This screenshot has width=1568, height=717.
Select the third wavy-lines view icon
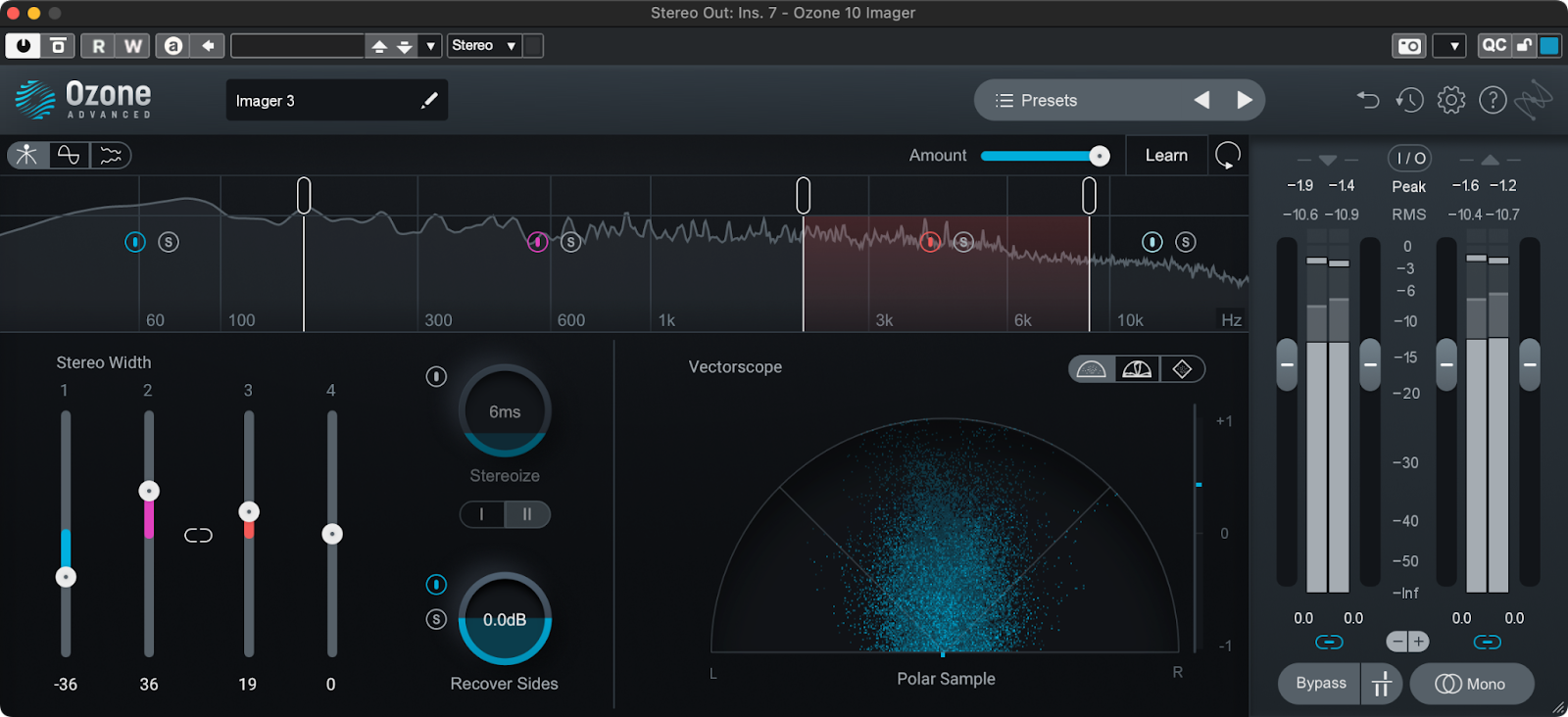(x=111, y=155)
